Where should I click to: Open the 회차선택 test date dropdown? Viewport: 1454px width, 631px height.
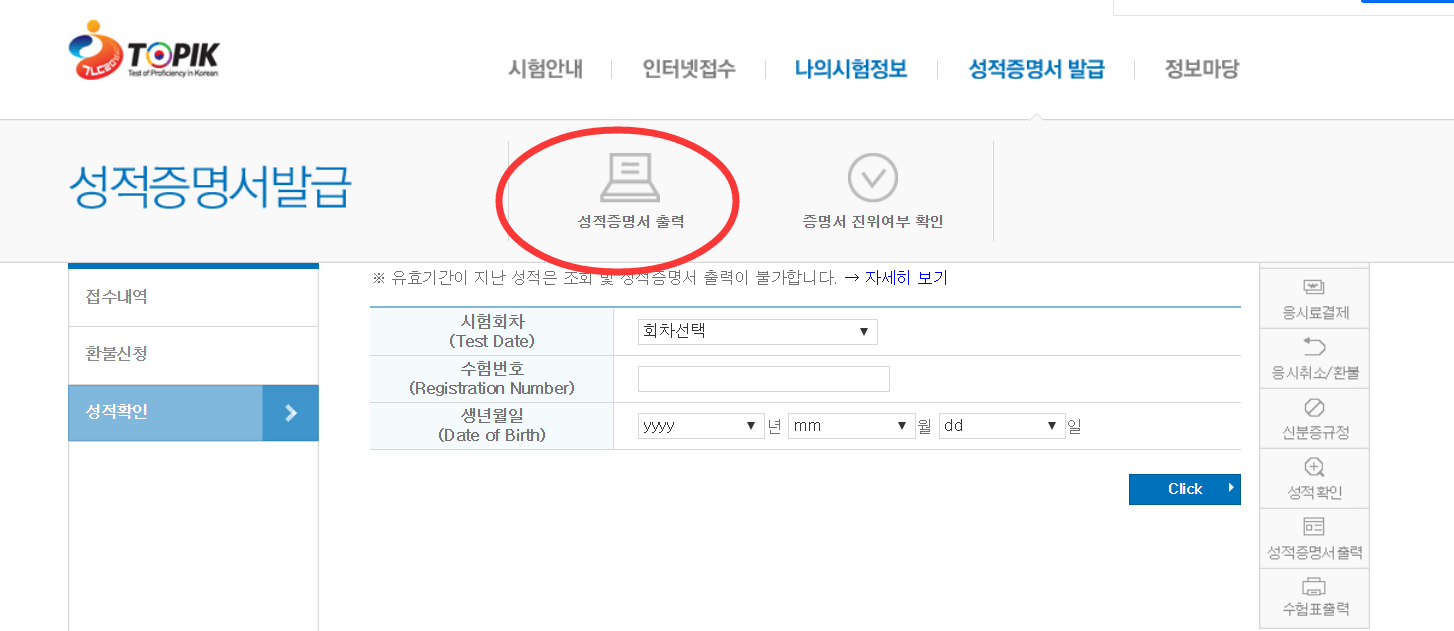[x=757, y=332]
